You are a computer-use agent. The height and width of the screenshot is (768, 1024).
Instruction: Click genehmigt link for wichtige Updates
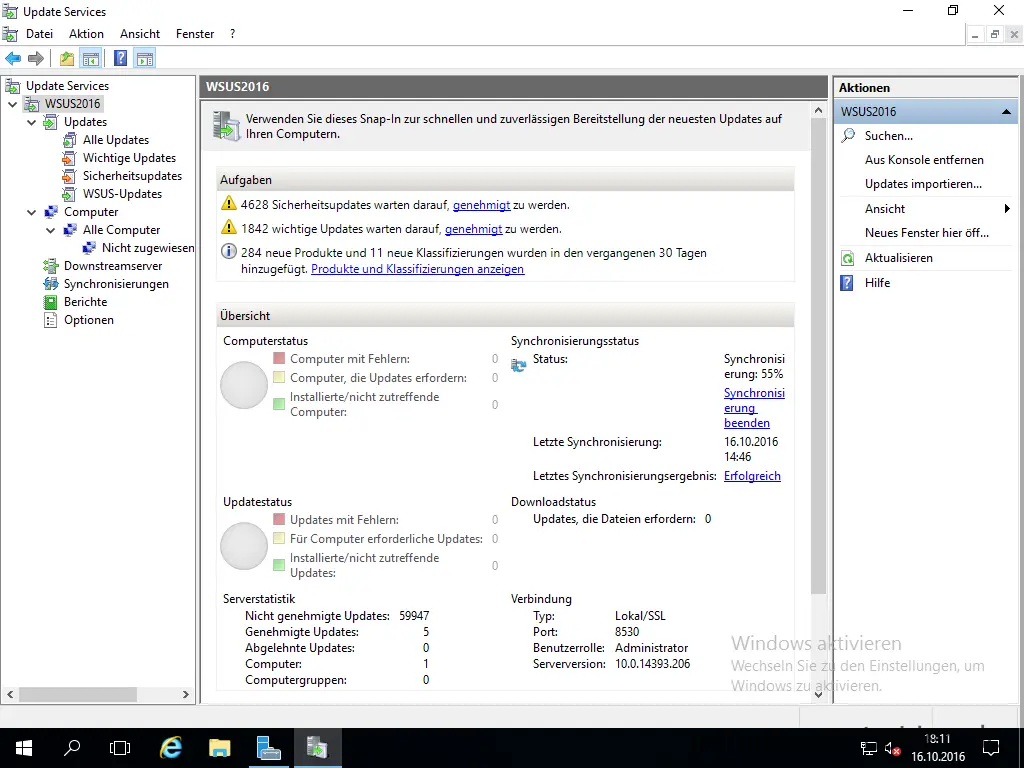473,229
